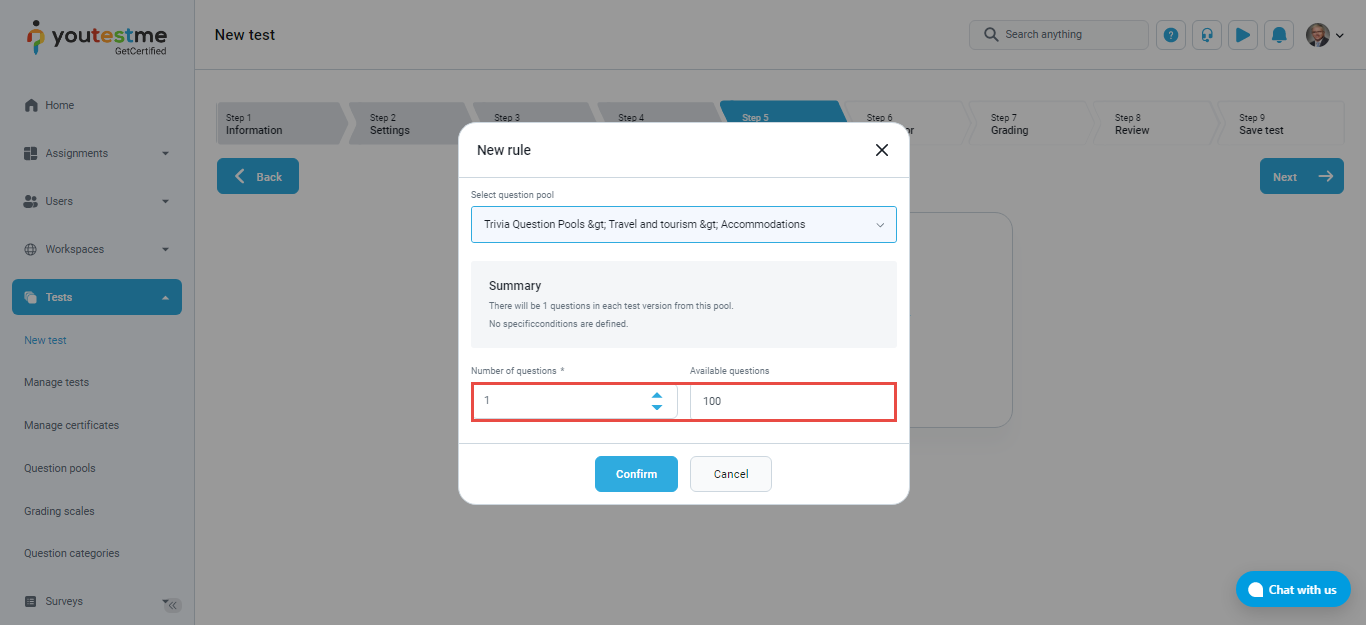Open the Chat with us widget
Image resolution: width=1366 pixels, height=625 pixels.
coord(1293,589)
